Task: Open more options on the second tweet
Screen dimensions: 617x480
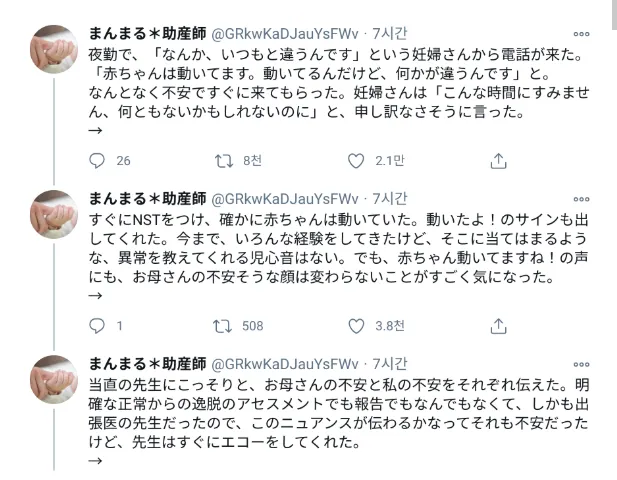Action: tap(581, 199)
